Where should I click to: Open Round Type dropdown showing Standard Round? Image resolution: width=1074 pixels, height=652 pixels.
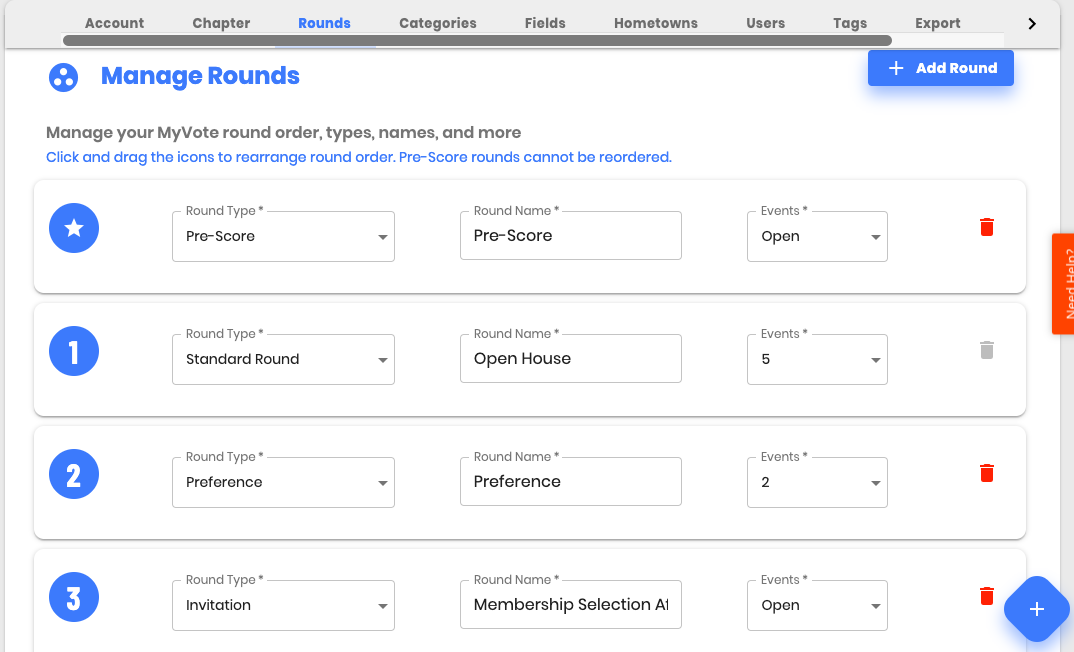point(284,360)
